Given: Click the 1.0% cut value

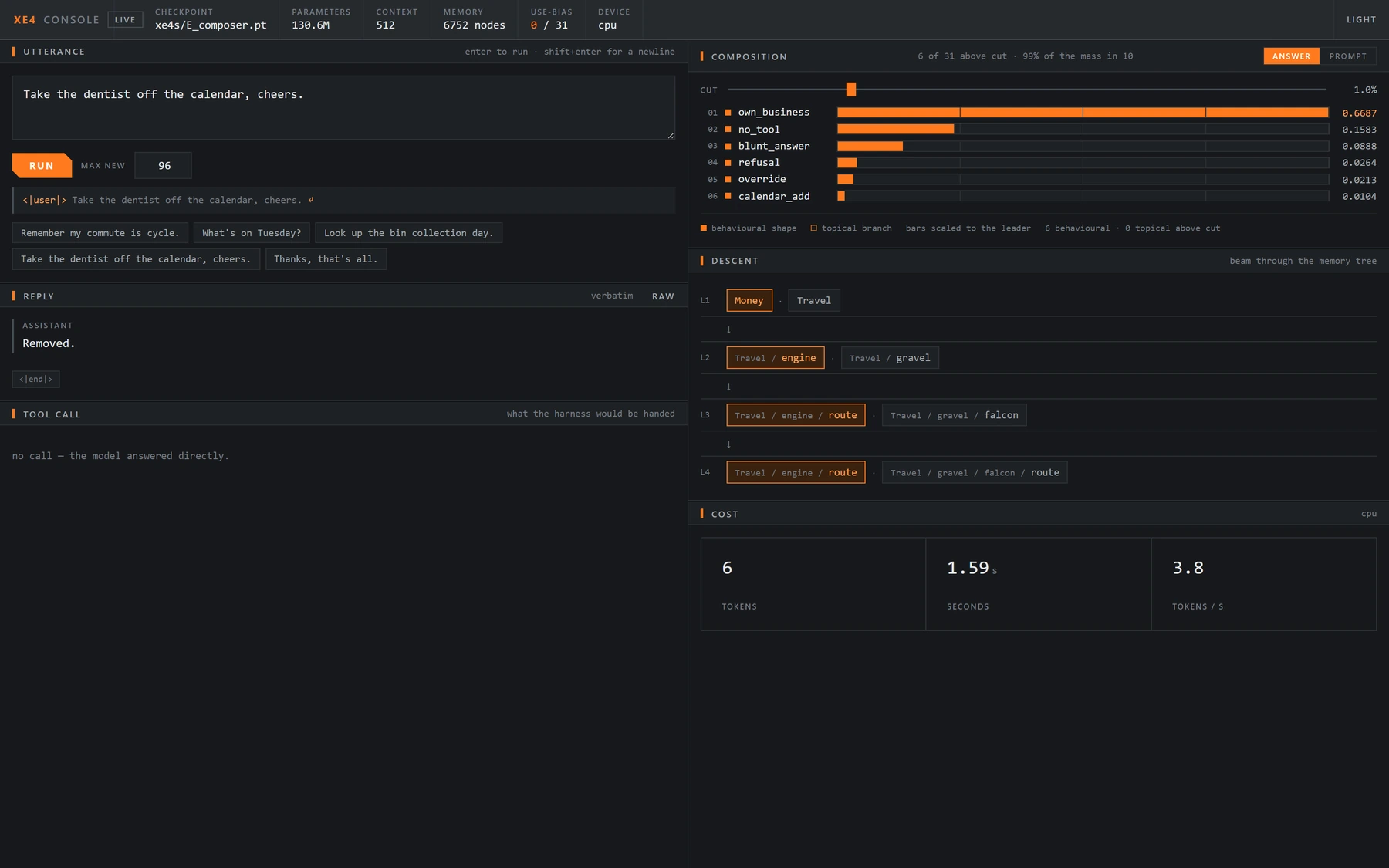Looking at the screenshot, I should pyautogui.click(x=1365, y=90).
